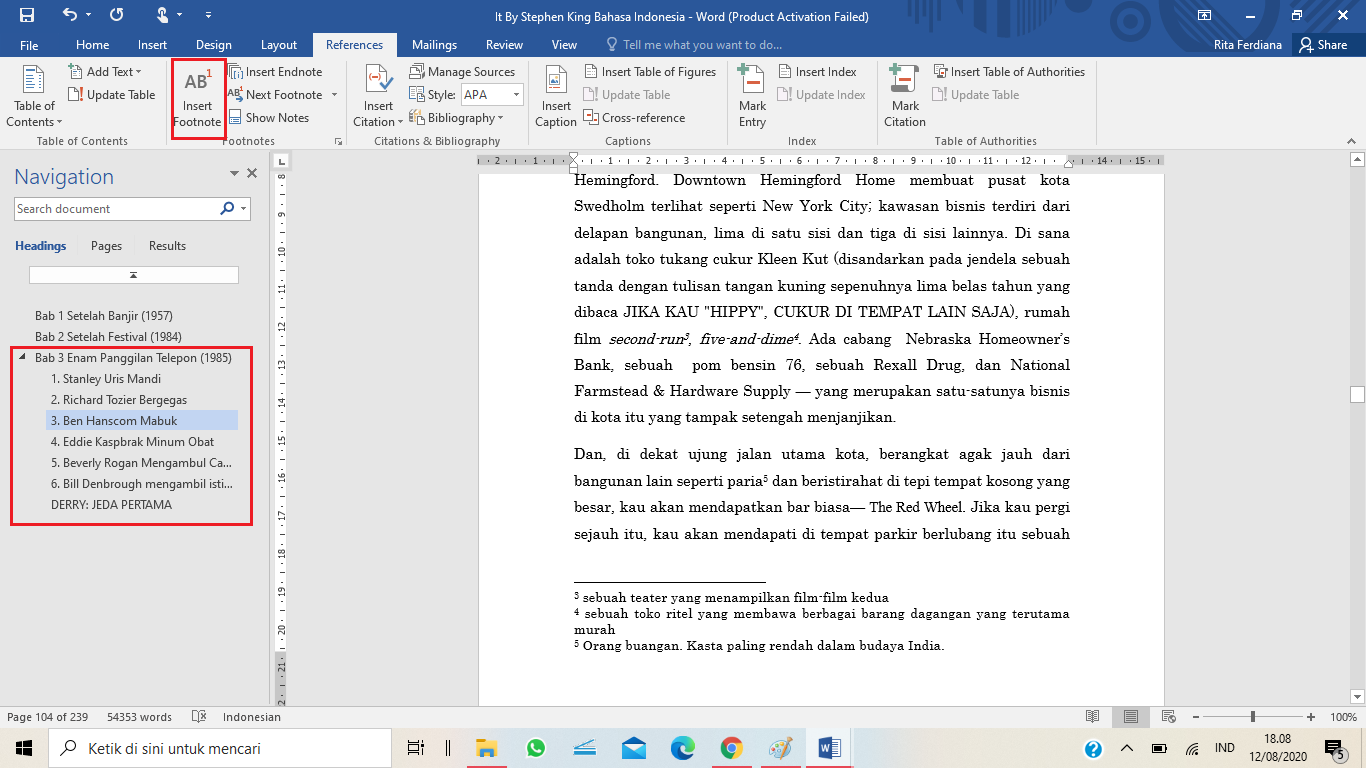The image size is (1366, 768).
Task: Open Google Chrome from the taskbar
Action: [x=731, y=748]
